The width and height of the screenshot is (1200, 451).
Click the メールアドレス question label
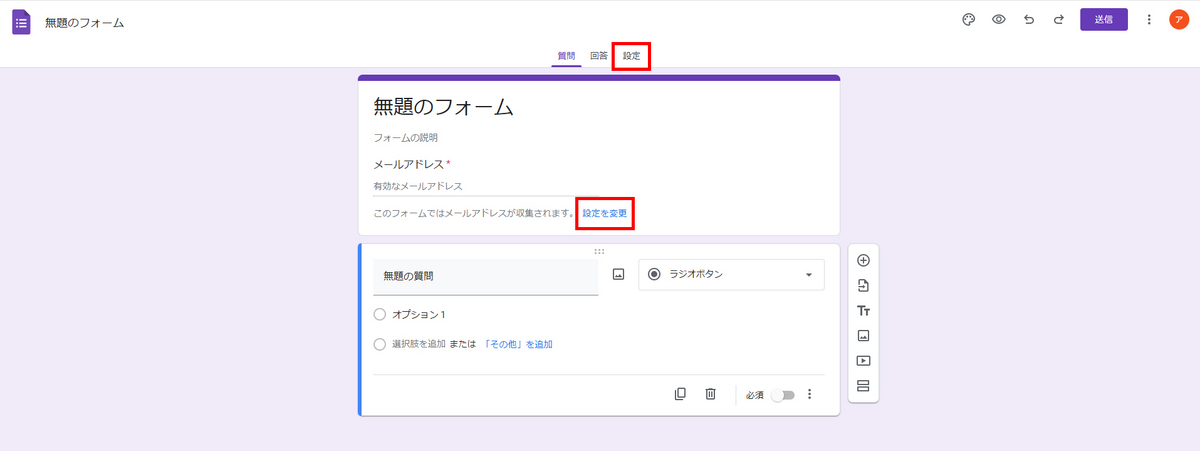tap(409, 164)
